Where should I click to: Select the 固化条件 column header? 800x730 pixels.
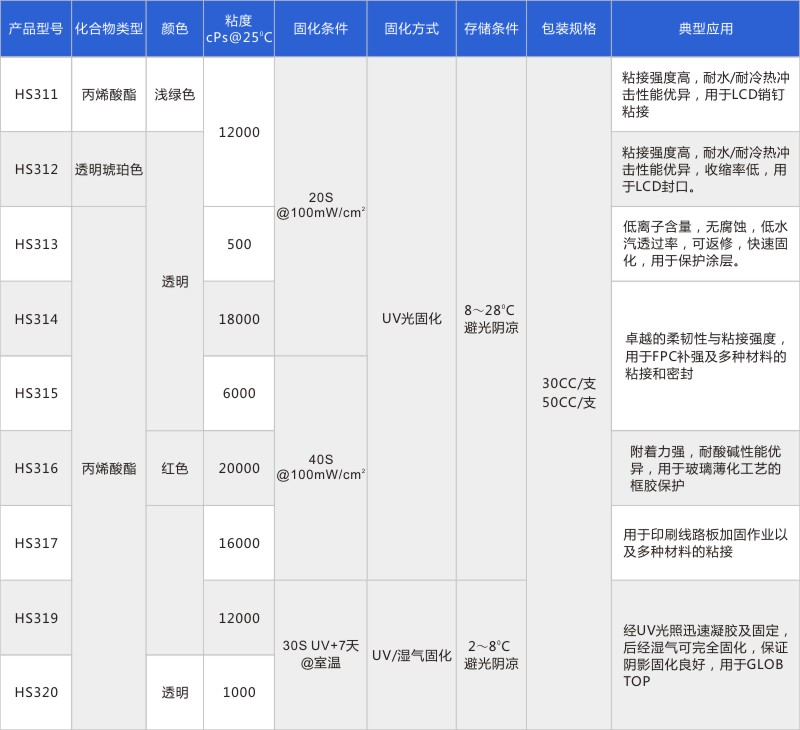pos(320,29)
